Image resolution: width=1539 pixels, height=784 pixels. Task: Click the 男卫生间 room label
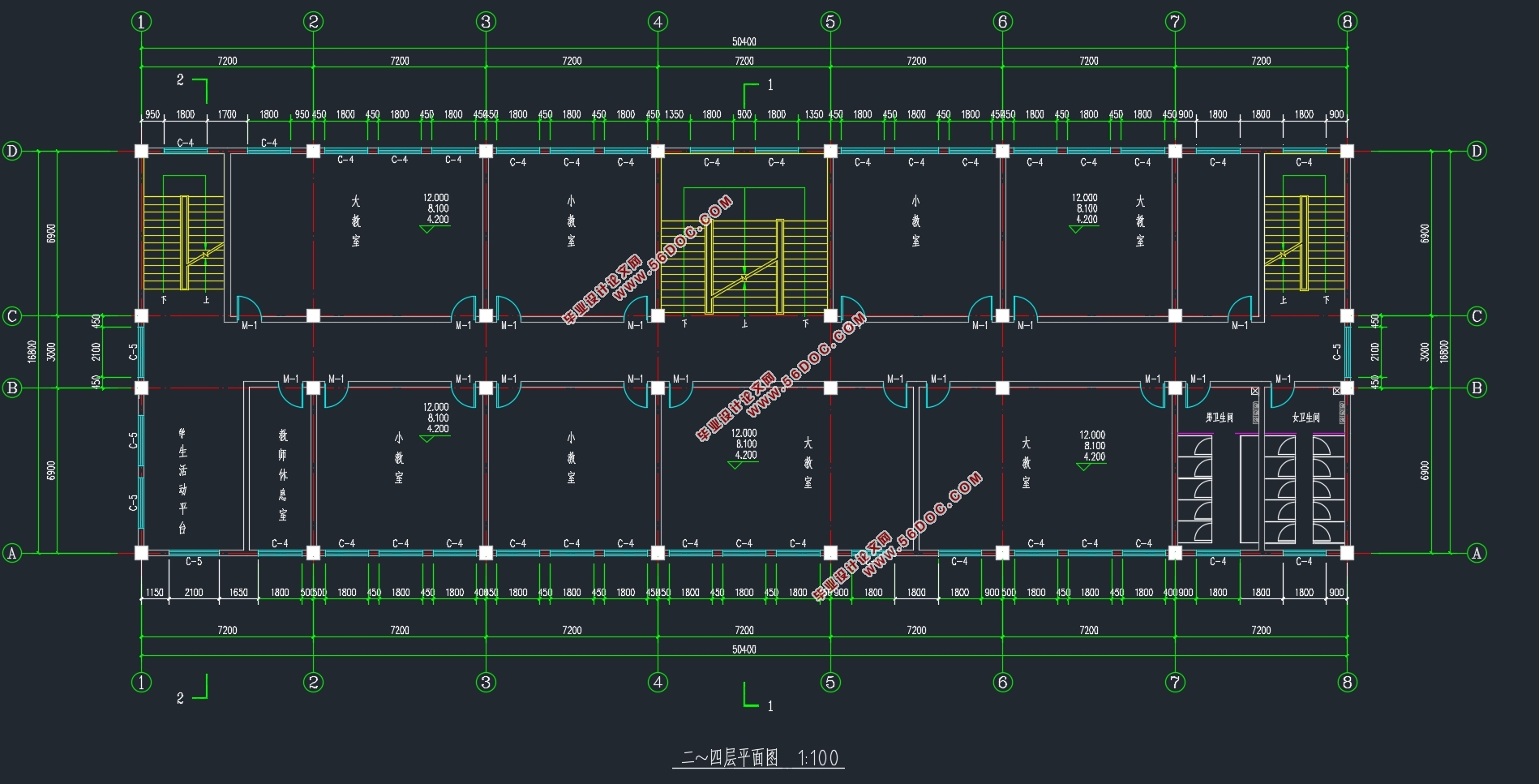click(1218, 418)
